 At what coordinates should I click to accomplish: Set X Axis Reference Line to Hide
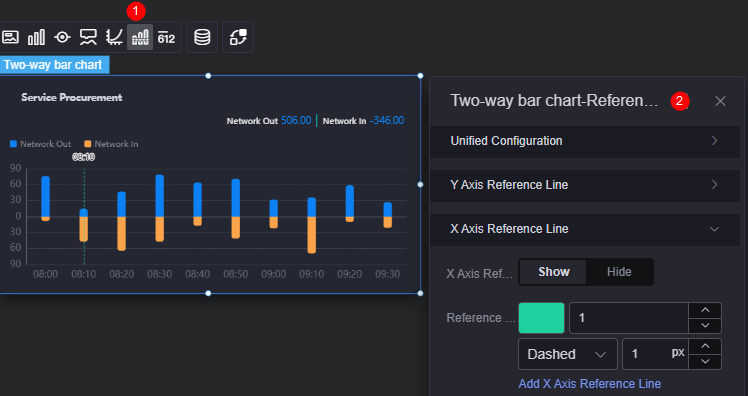pos(619,272)
